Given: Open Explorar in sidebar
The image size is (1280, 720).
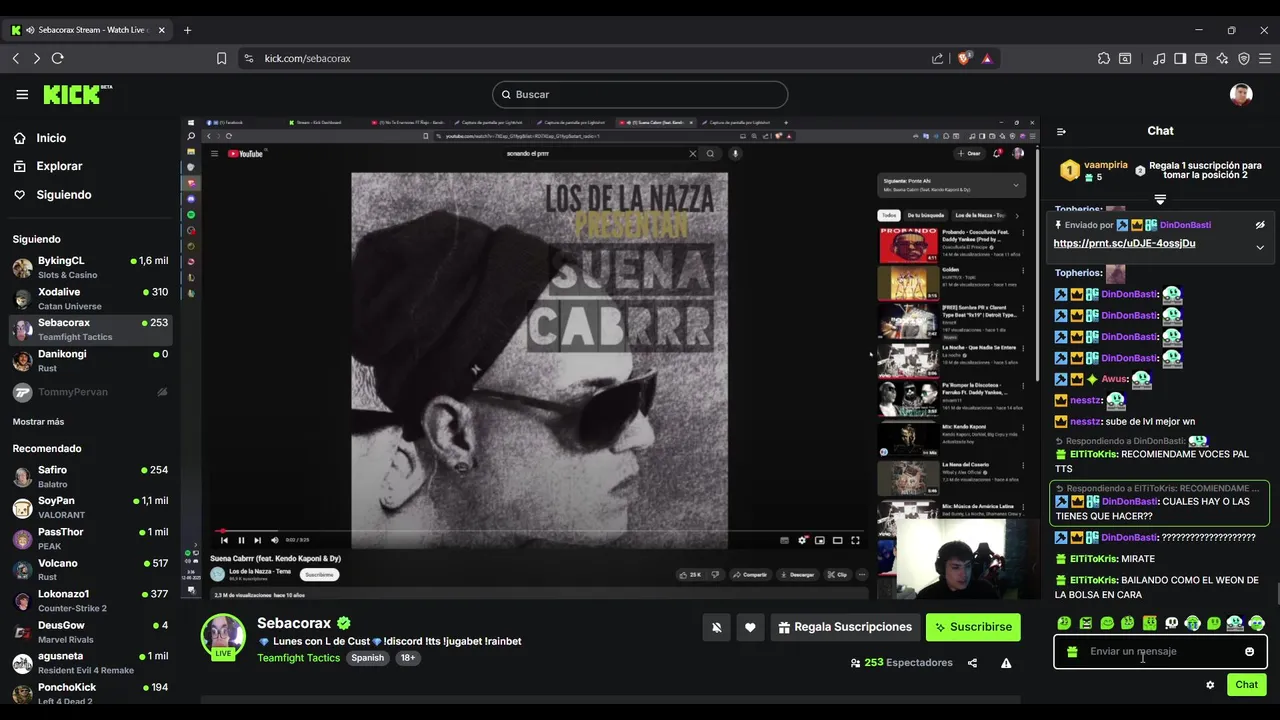Looking at the screenshot, I should tap(59, 166).
